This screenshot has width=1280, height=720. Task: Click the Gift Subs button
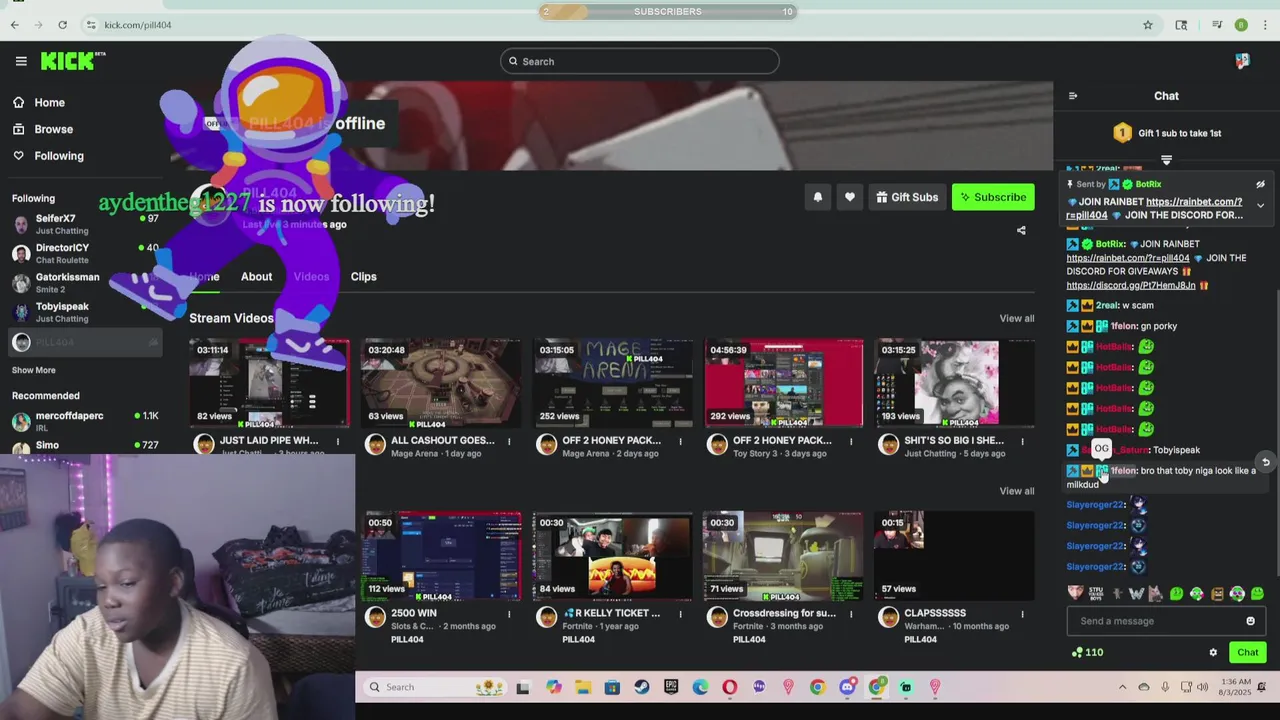pyautogui.click(x=907, y=197)
